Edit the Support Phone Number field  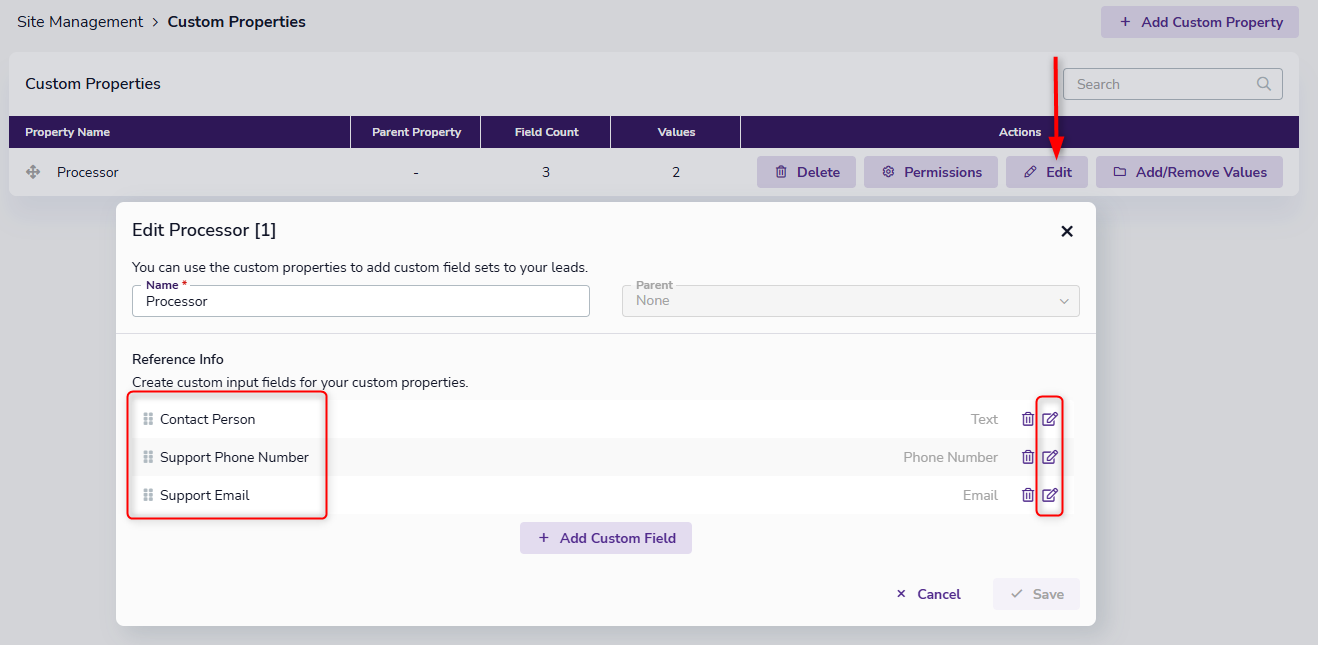(1049, 457)
